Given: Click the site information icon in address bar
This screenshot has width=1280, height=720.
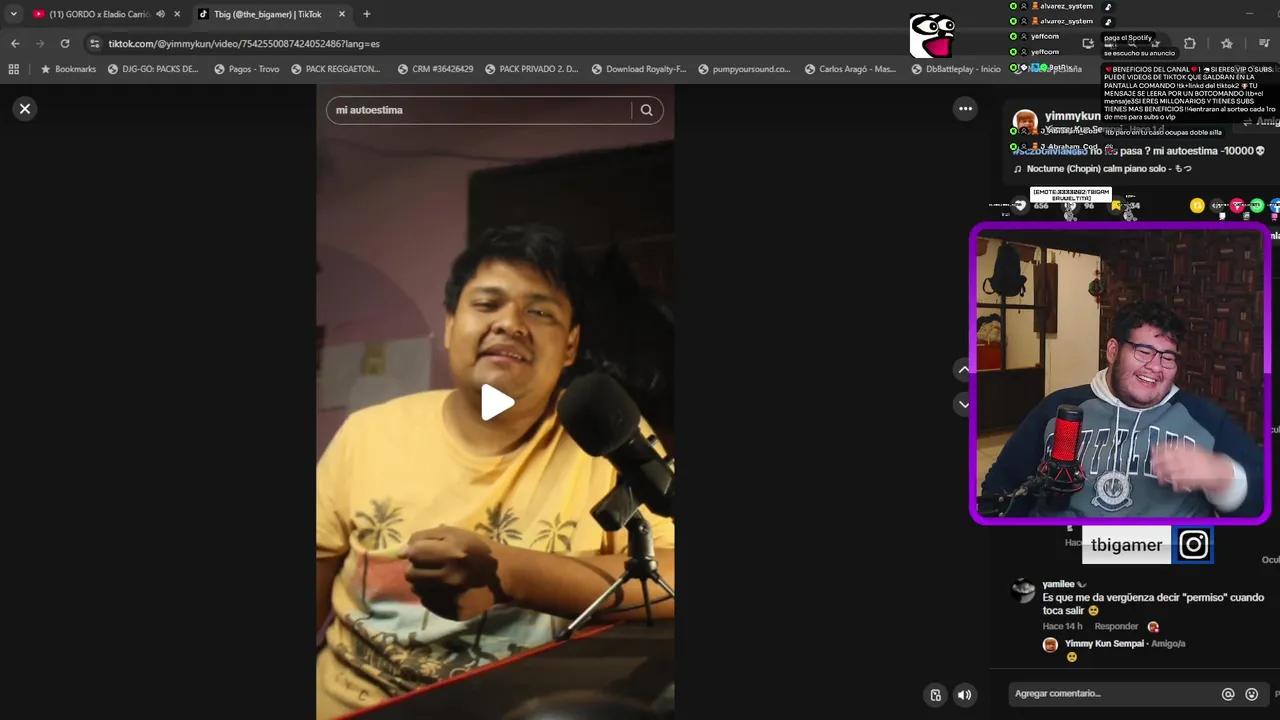Looking at the screenshot, I should point(94,44).
